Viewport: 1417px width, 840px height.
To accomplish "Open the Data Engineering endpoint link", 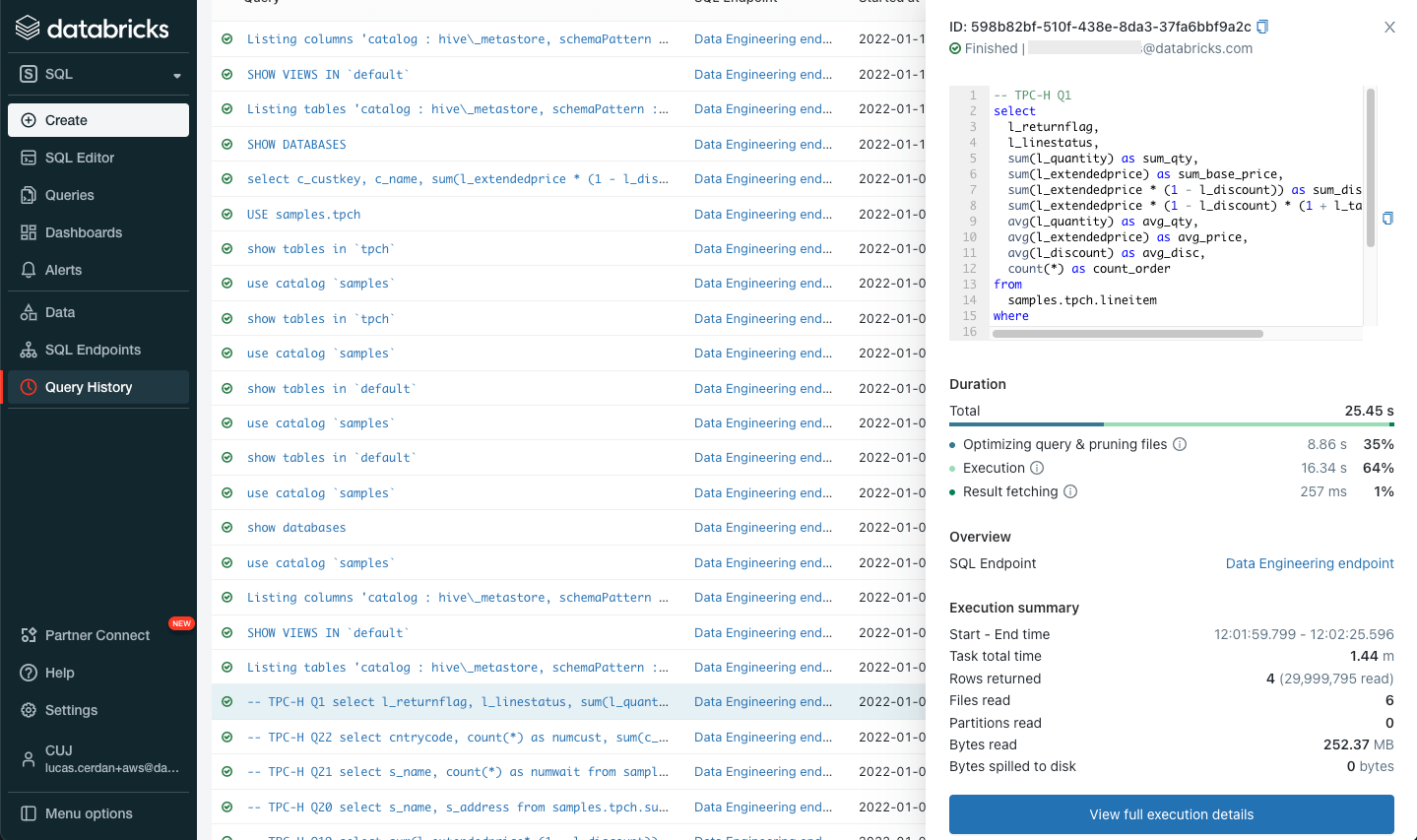I will pos(1310,563).
